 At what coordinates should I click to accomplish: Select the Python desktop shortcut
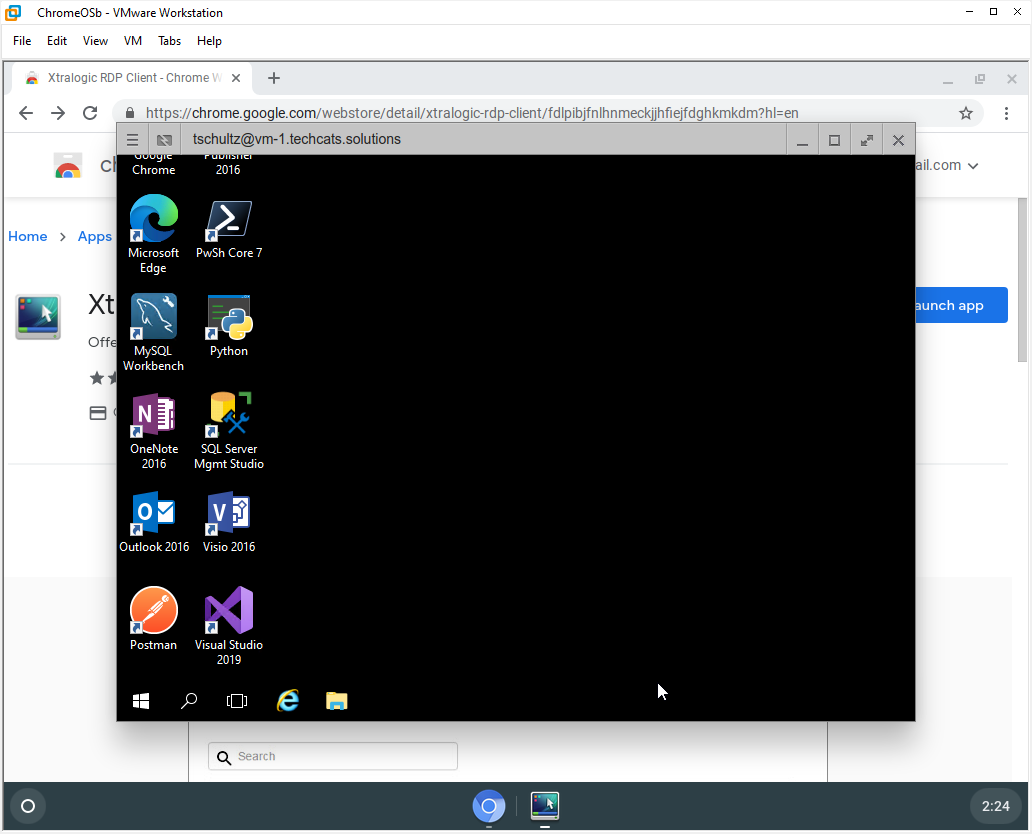coord(228,326)
